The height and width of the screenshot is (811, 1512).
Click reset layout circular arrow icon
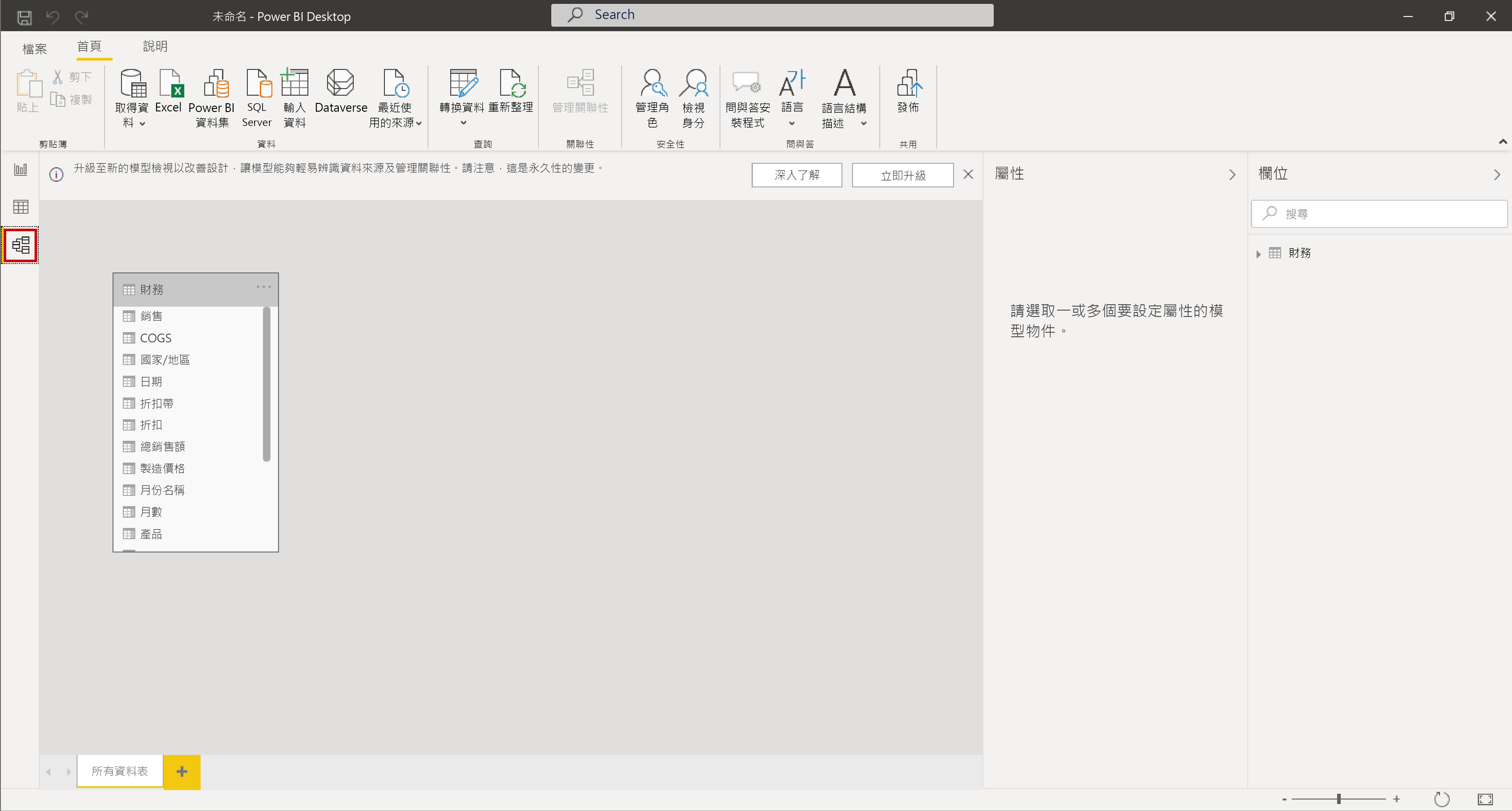1441,799
